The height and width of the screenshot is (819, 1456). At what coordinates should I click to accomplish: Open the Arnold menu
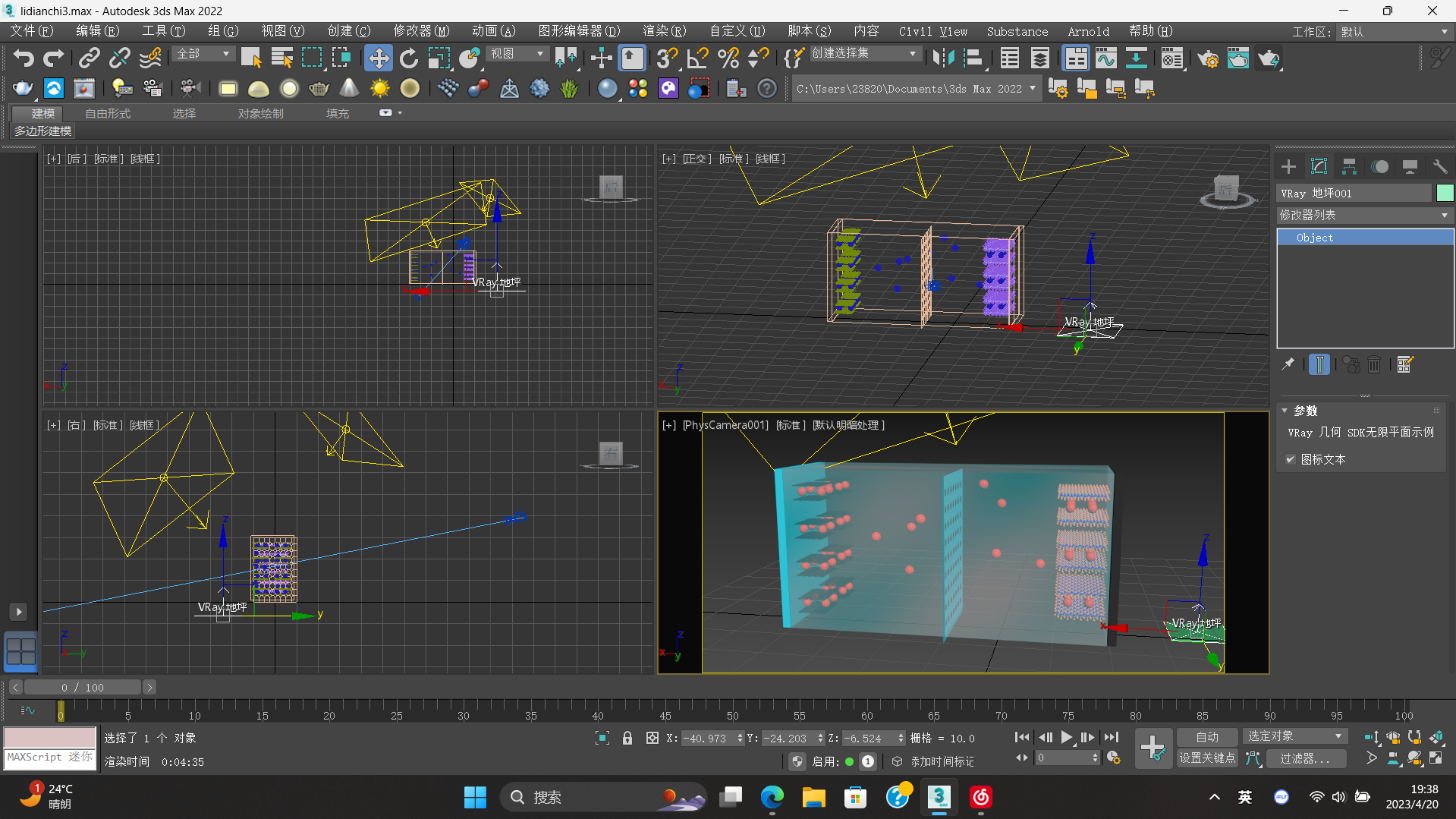[x=1088, y=31]
